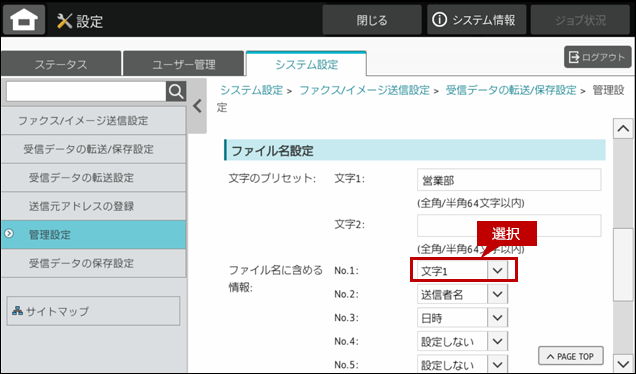Click the ファクス/イメージ送信設定 breadcrumb link

pos(364,90)
